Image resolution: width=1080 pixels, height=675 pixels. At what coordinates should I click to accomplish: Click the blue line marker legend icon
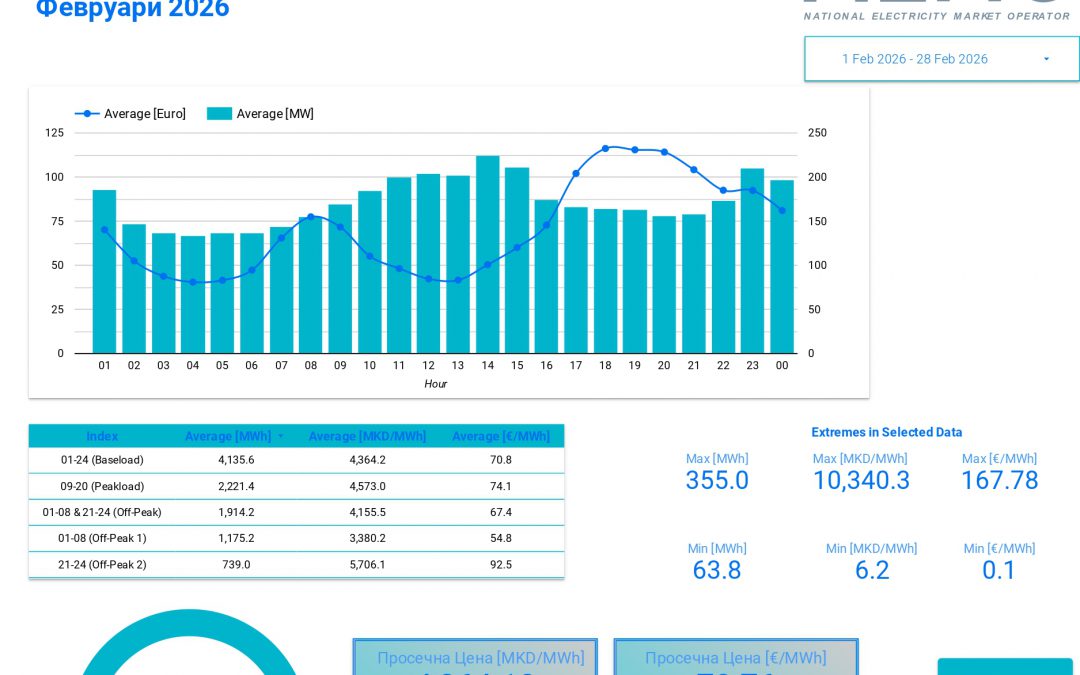(x=87, y=113)
